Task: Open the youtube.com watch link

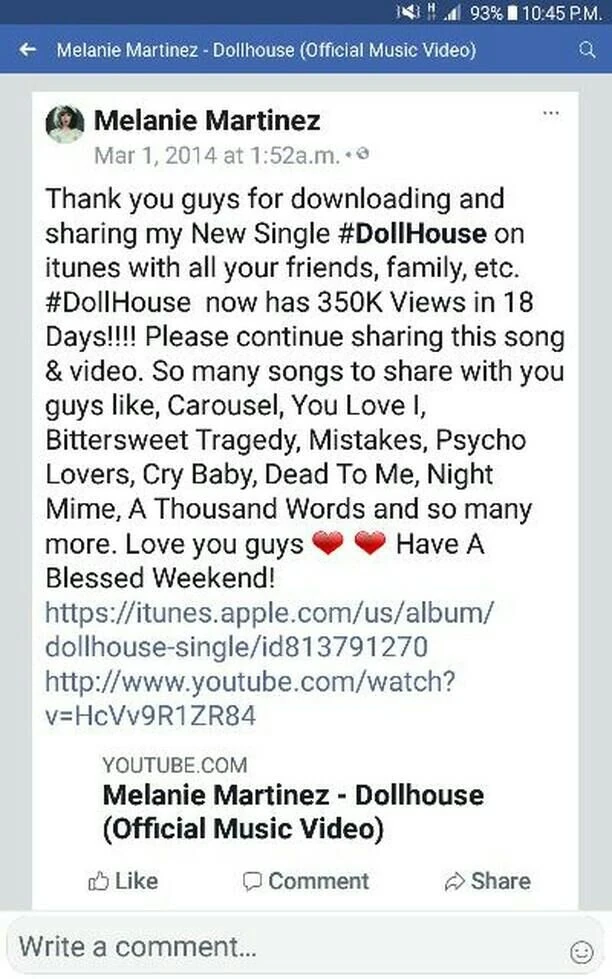Action: click(250, 698)
